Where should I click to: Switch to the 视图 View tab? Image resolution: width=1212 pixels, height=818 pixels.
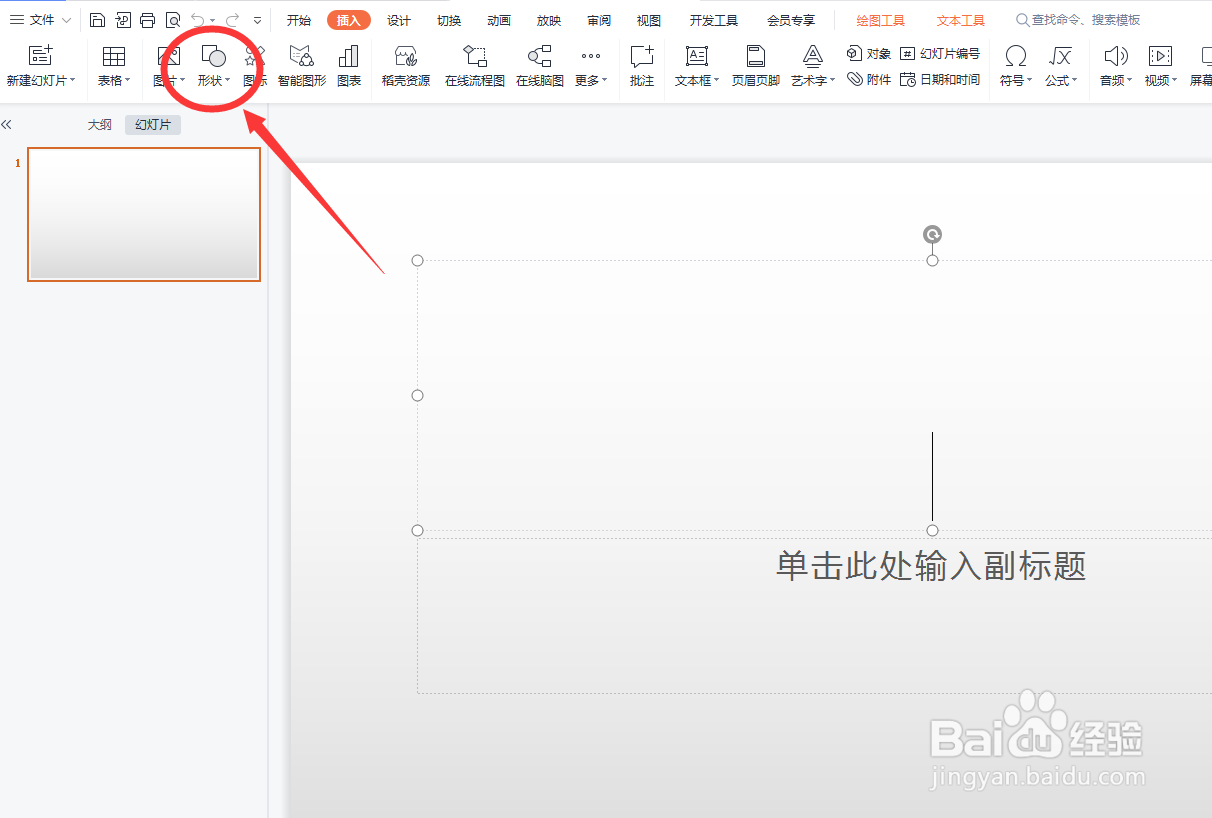[649, 20]
